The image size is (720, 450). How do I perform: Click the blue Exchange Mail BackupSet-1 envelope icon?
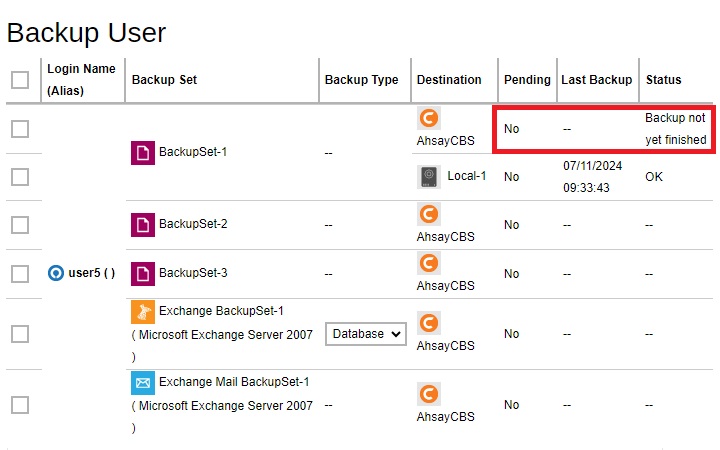point(143,383)
